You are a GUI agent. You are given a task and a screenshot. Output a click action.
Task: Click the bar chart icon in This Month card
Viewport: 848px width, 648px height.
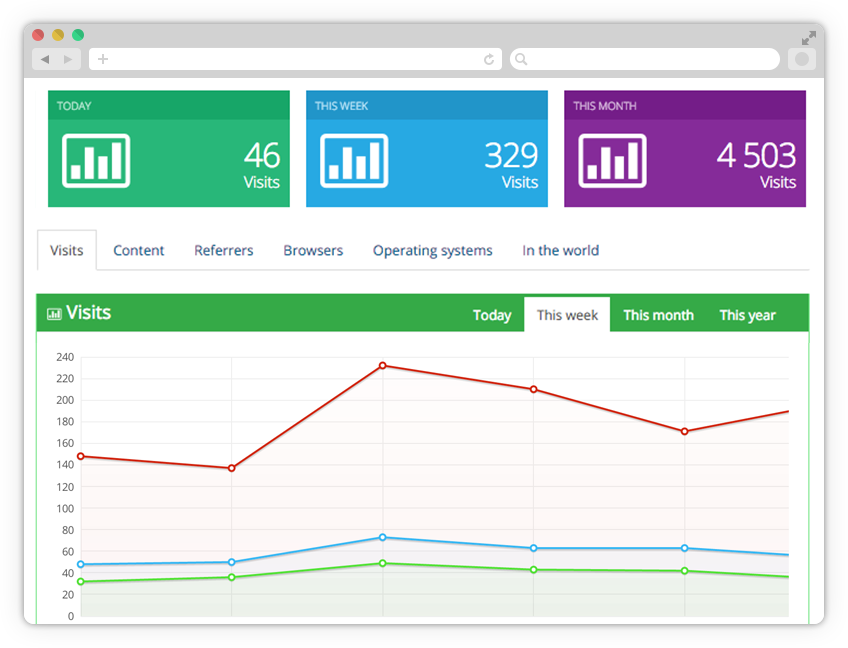612,161
